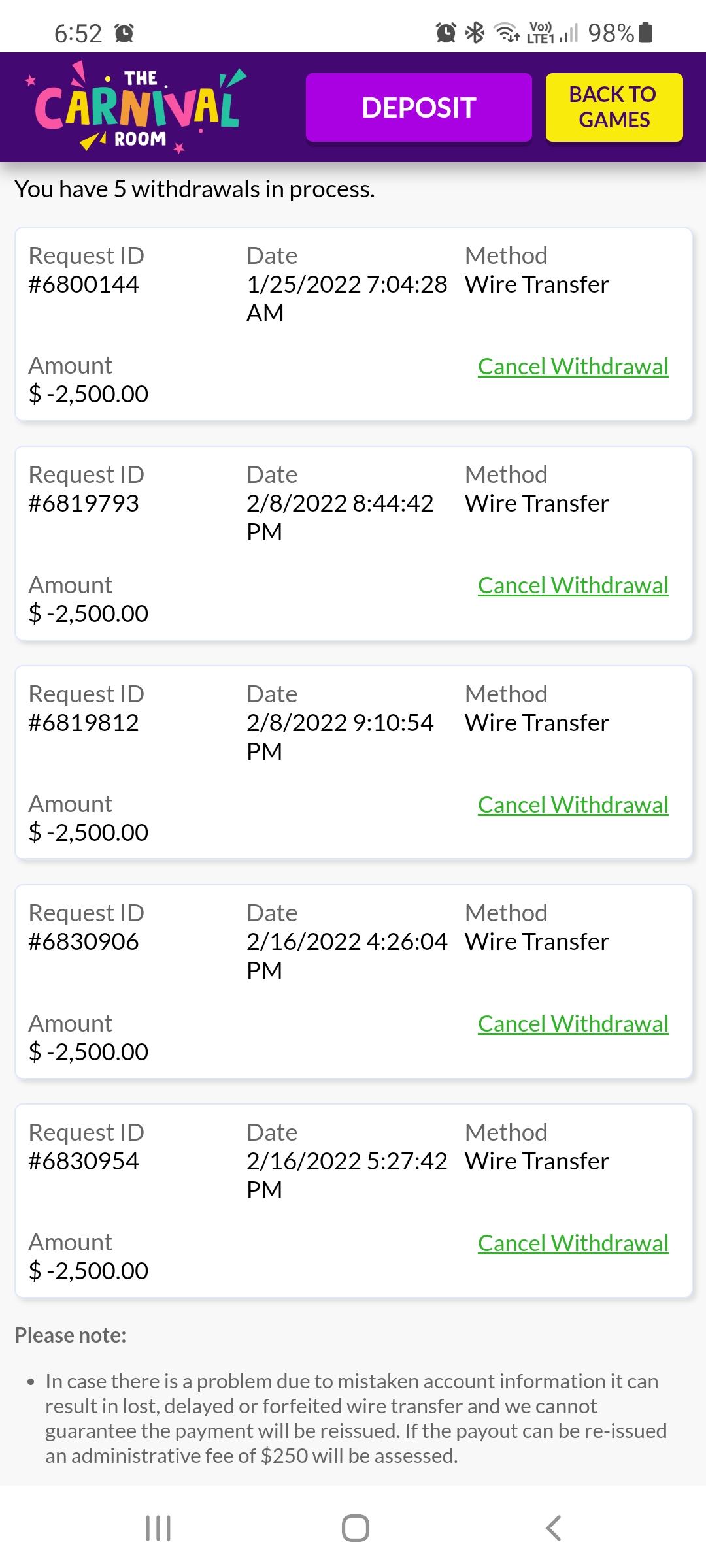Cancel withdrawal for request #6800144
The width and height of the screenshot is (706, 1568).
[573, 367]
